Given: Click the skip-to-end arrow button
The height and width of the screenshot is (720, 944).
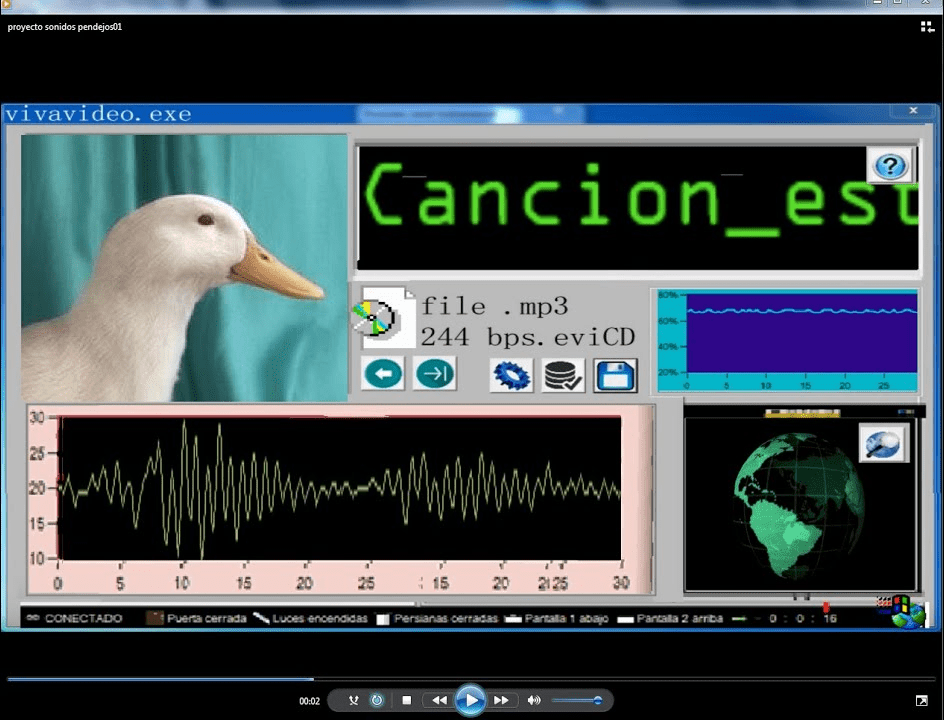Looking at the screenshot, I should tap(435, 374).
